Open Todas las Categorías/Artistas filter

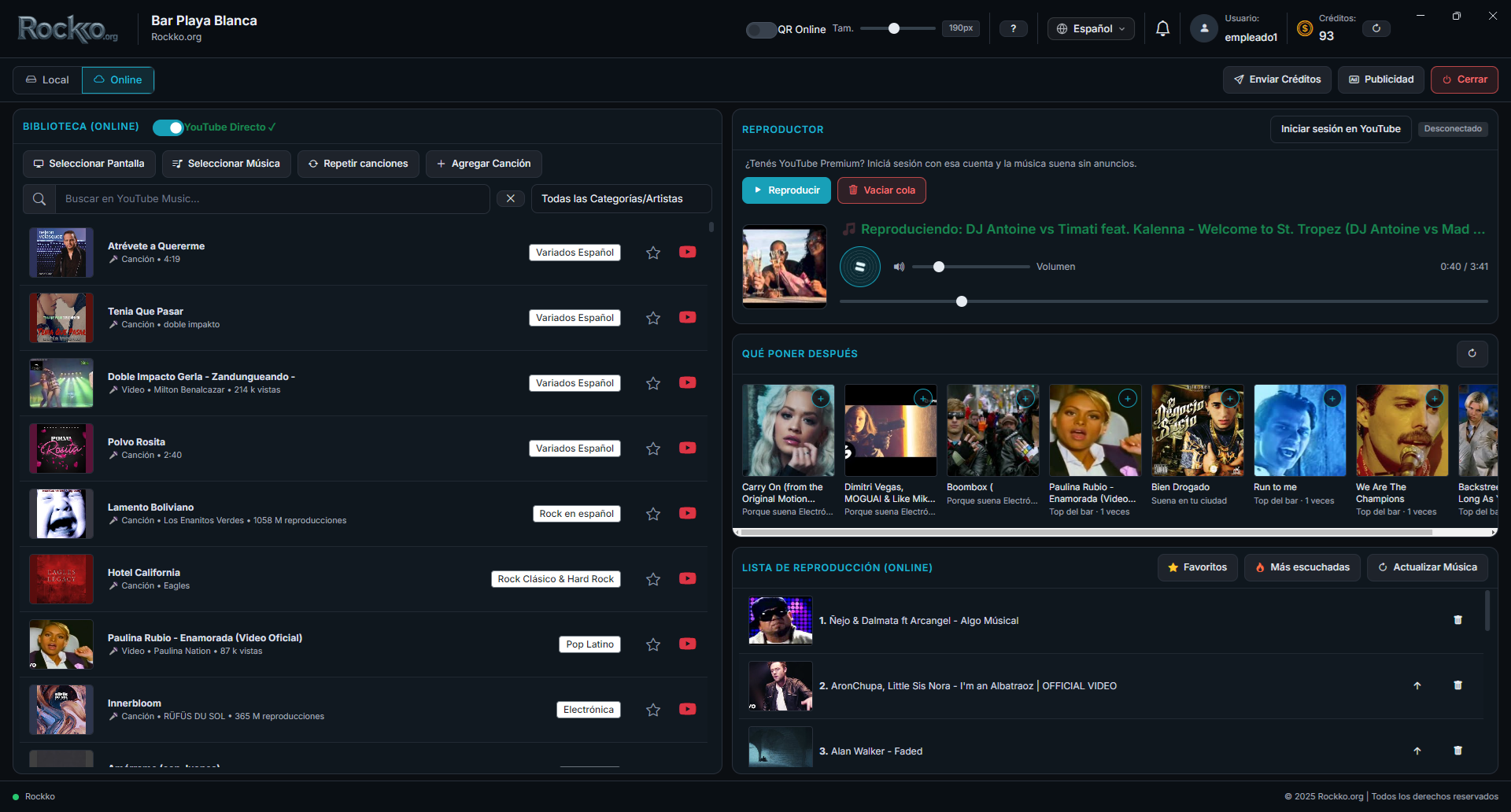pyautogui.click(x=622, y=199)
